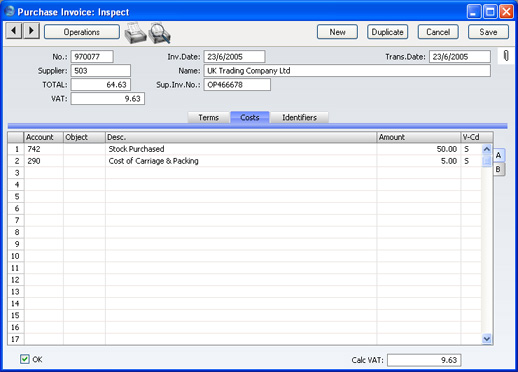The width and height of the screenshot is (518, 372).
Task: Click the Sup.Inv.No. field OP466678
Action: (x=237, y=85)
